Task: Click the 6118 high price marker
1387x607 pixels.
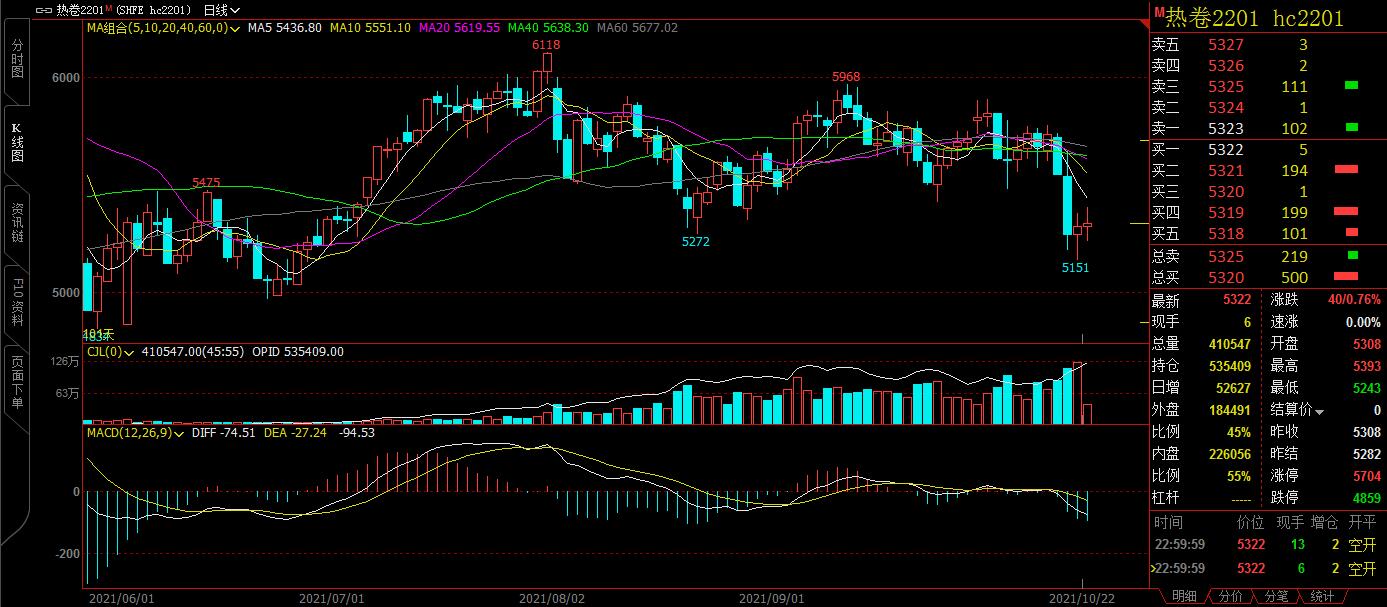Action: click(546, 46)
